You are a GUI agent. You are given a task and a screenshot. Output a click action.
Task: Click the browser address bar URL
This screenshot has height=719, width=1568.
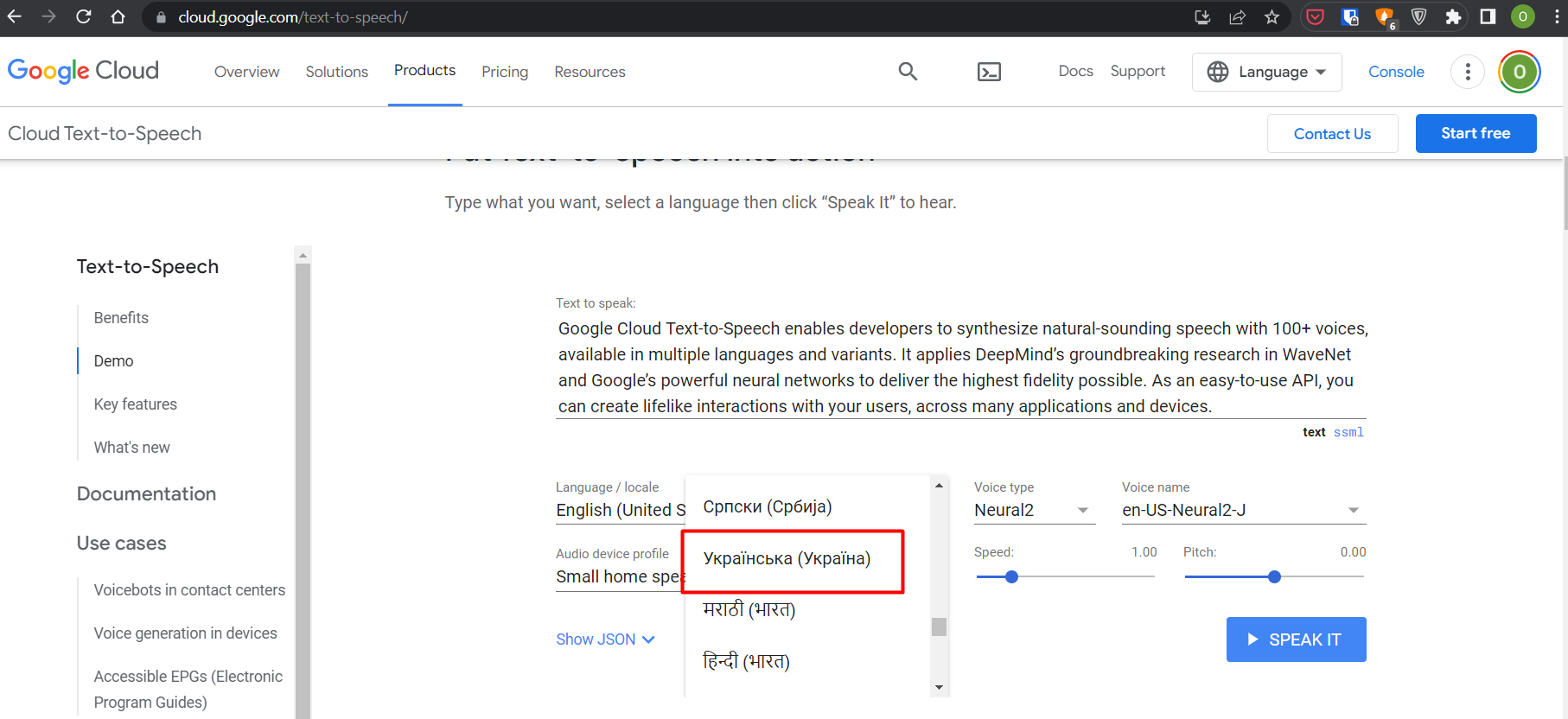(293, 17)
